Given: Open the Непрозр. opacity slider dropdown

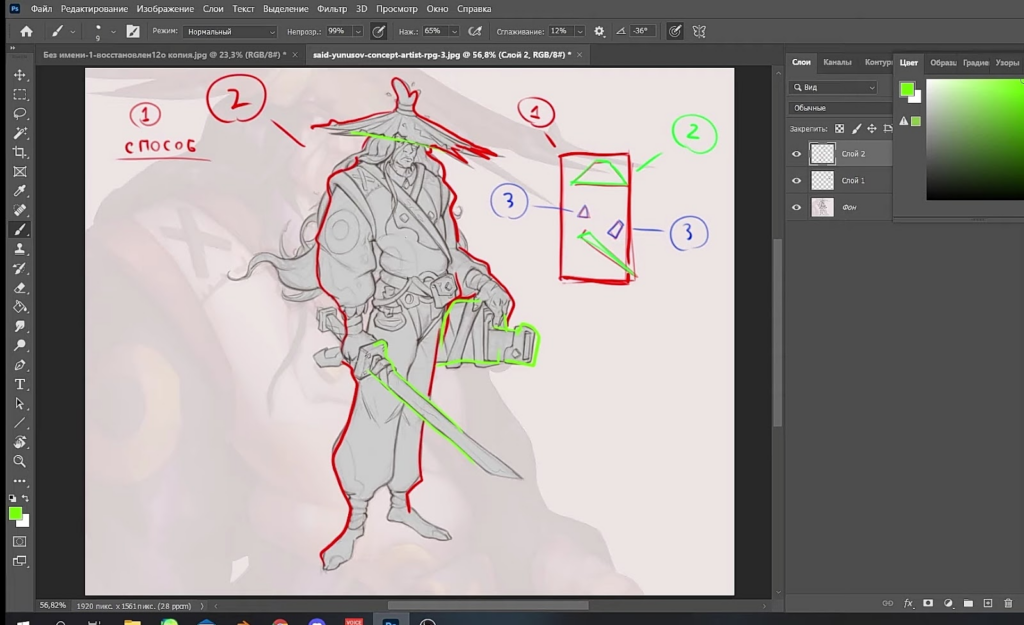Looking at the screenshot, I should click(358, 31).
